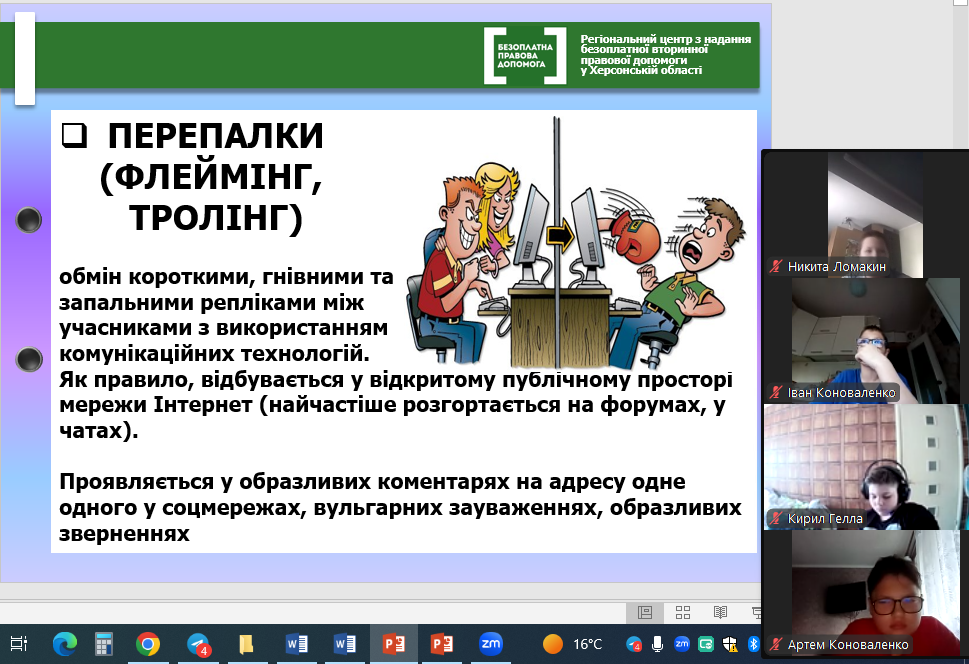Click Іван Коноваленко participant video

pyautogui.click(x=867, y=340)
